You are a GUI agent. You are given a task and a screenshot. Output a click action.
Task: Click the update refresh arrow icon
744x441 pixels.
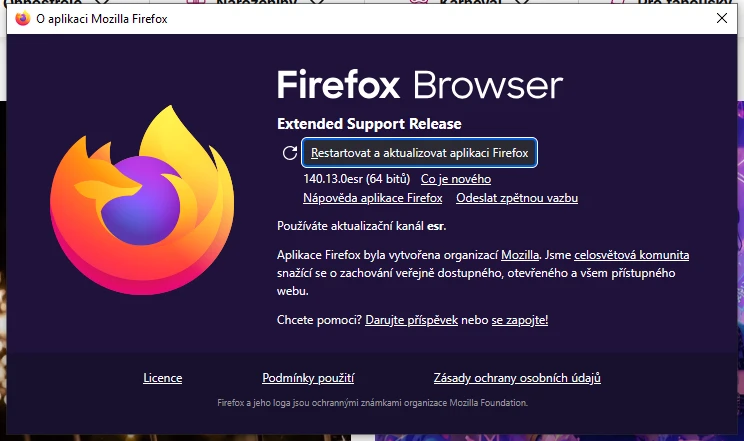point(289,153)
